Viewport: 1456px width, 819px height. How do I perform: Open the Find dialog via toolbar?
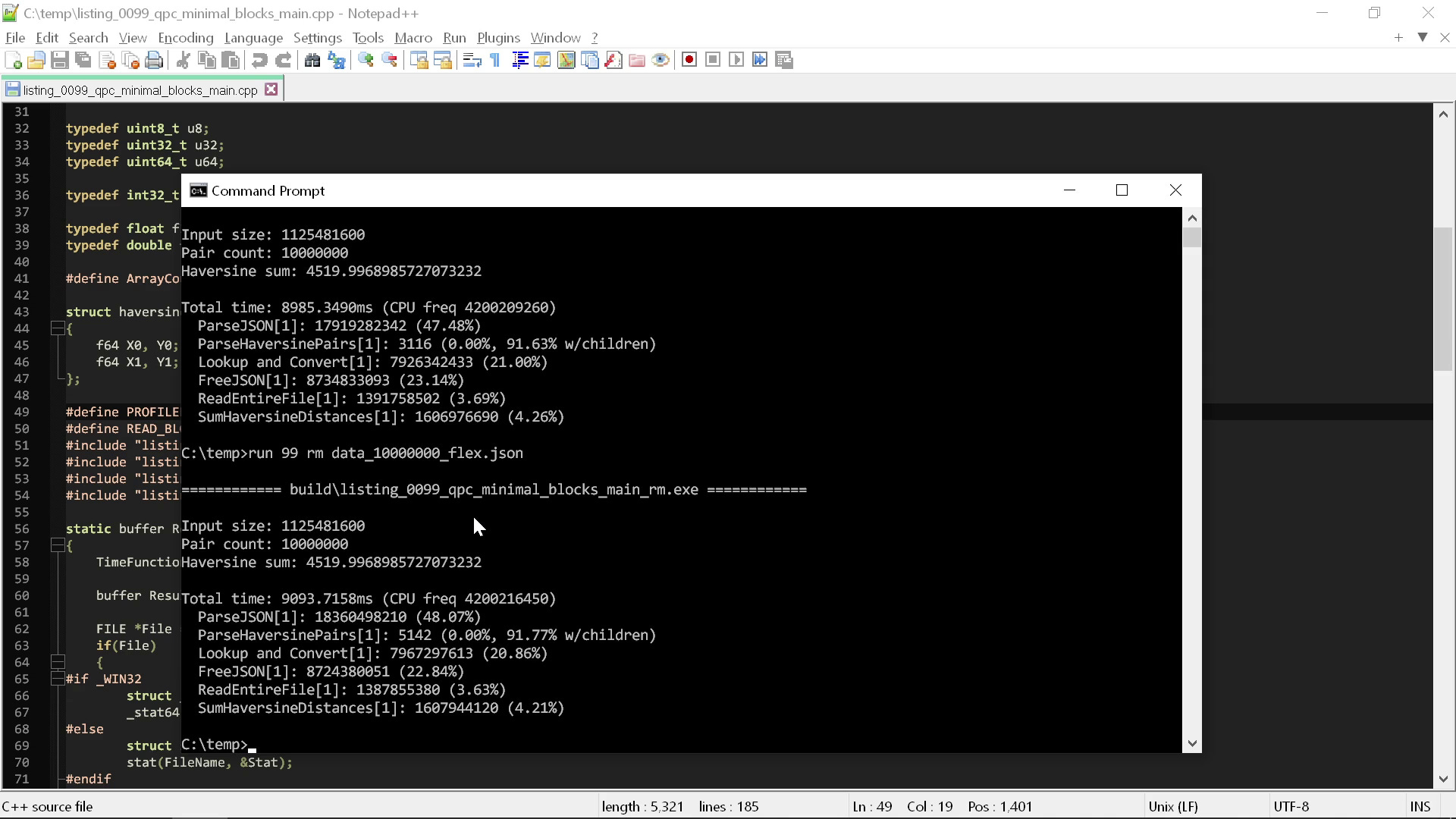point(312,60)
